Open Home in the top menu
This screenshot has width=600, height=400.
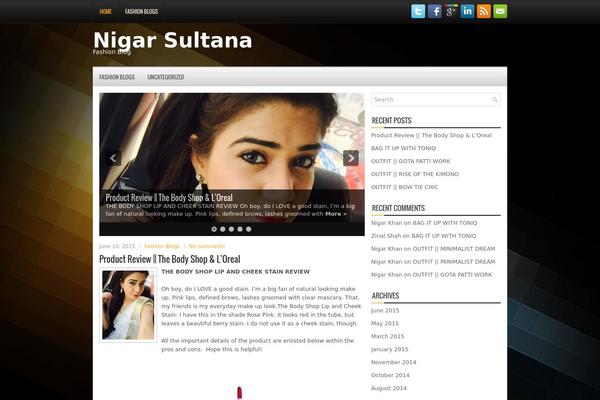click(x=106, y=11)
